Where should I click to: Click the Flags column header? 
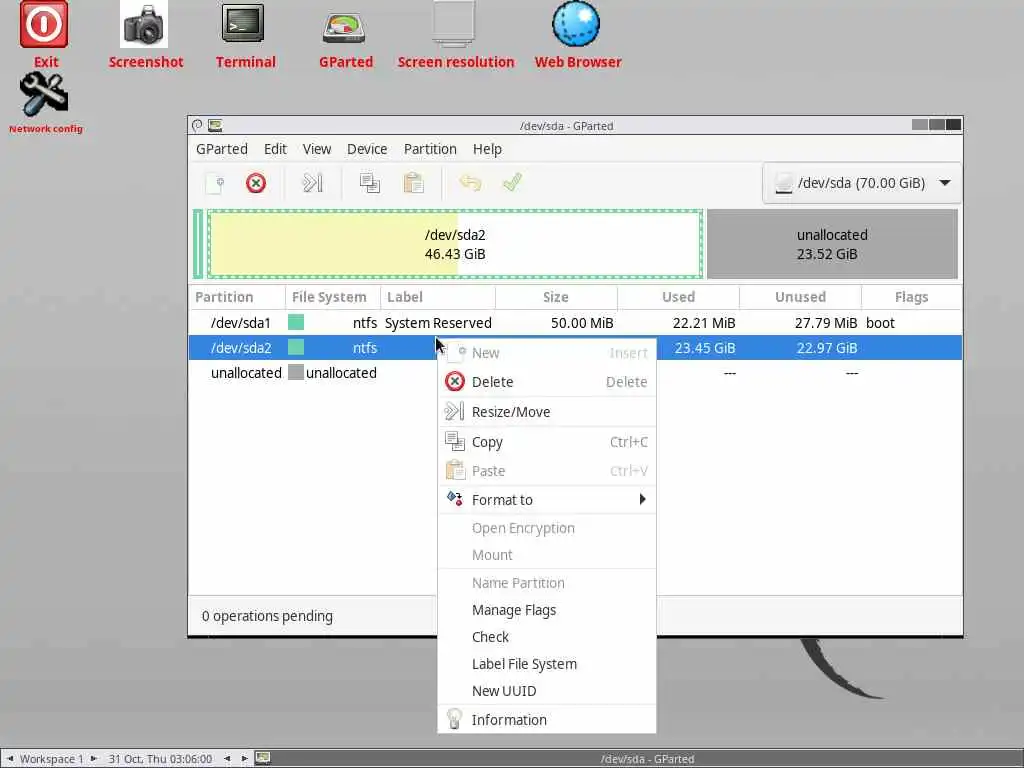click(x=912, y=297)
